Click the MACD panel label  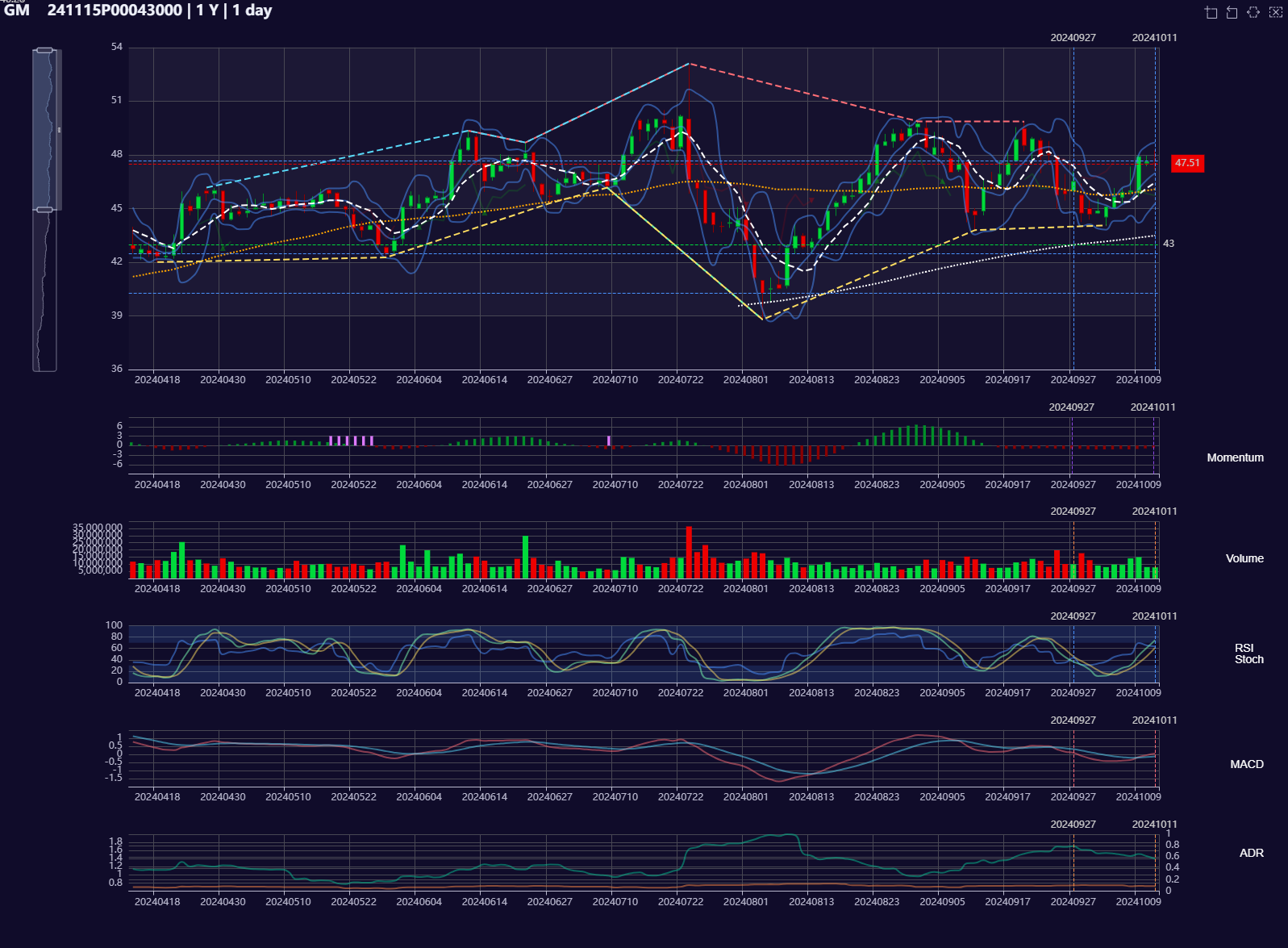[x=1246, y=764]
